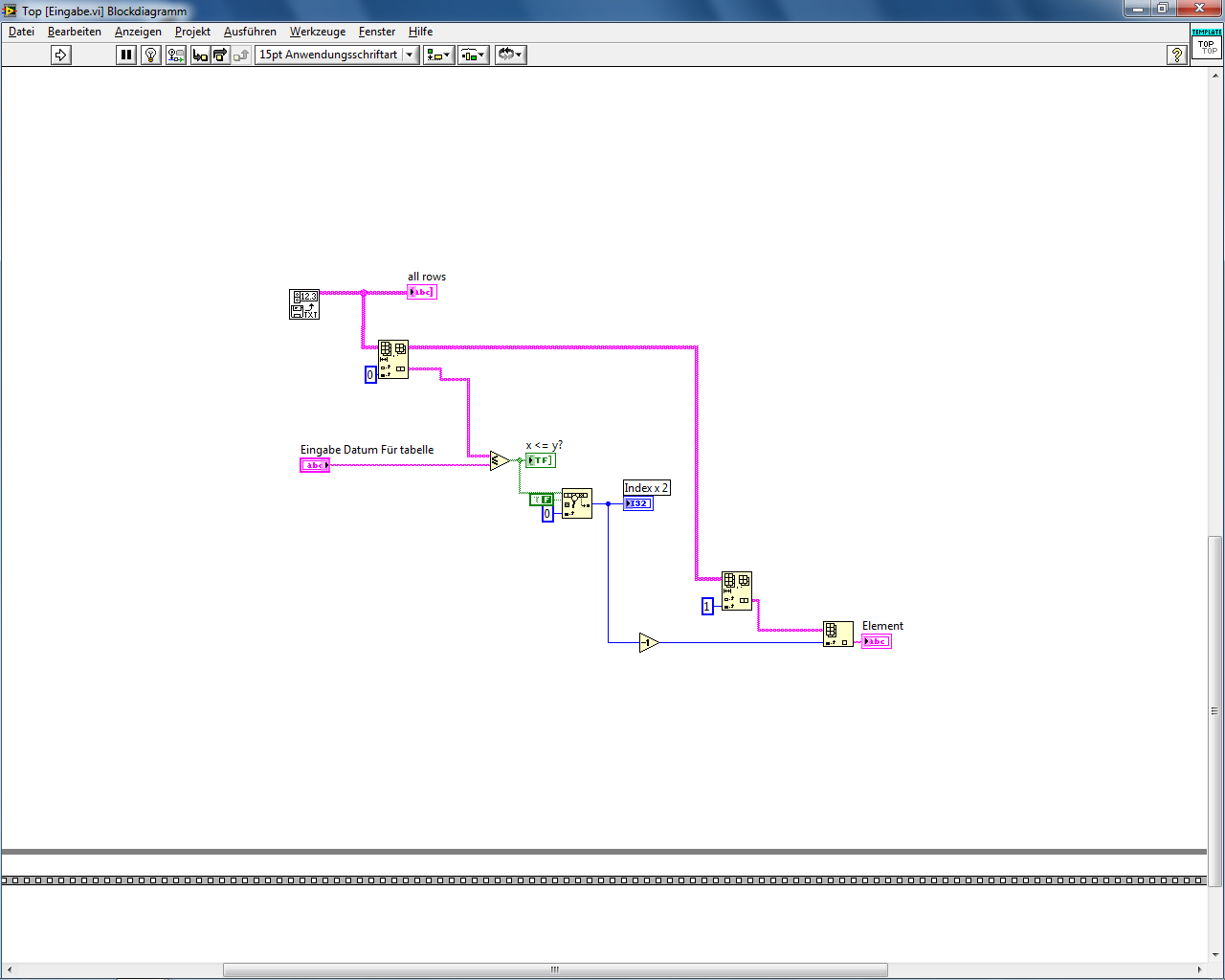Select the Read From Spreadsheet File node

coord(304,304)
